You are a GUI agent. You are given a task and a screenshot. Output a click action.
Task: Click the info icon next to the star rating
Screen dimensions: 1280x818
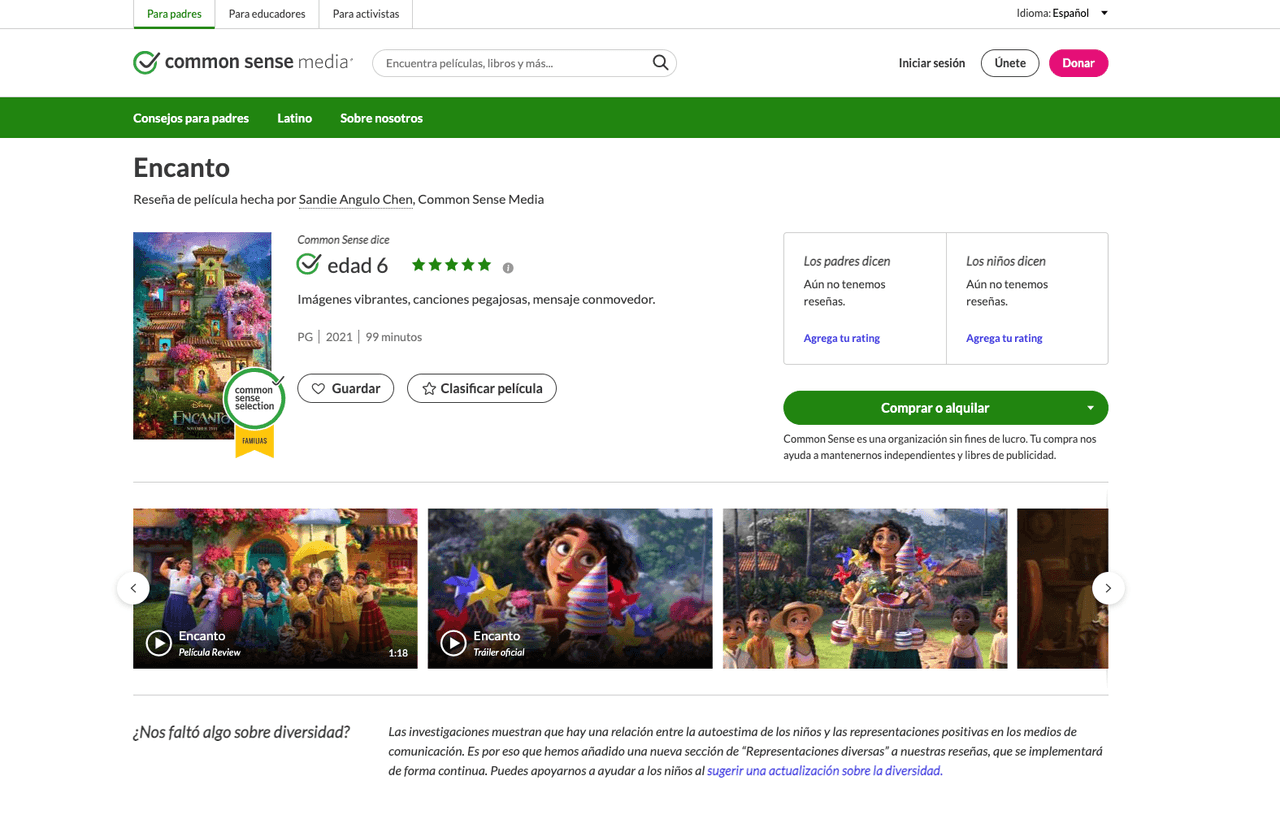tap(507, 267)
